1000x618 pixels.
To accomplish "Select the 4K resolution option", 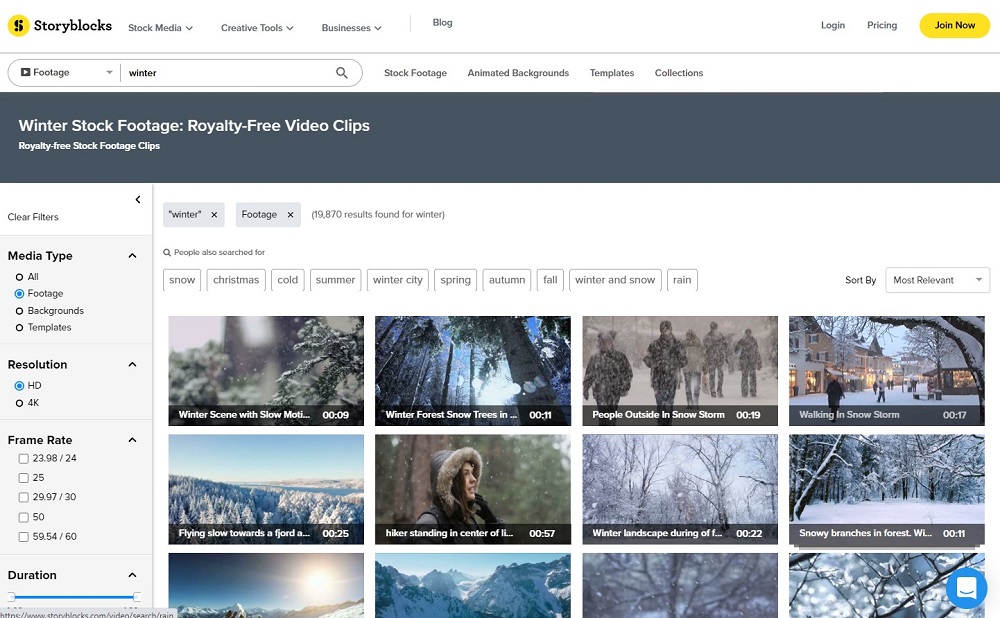I will pyautogui.click(x=21, y=401).
